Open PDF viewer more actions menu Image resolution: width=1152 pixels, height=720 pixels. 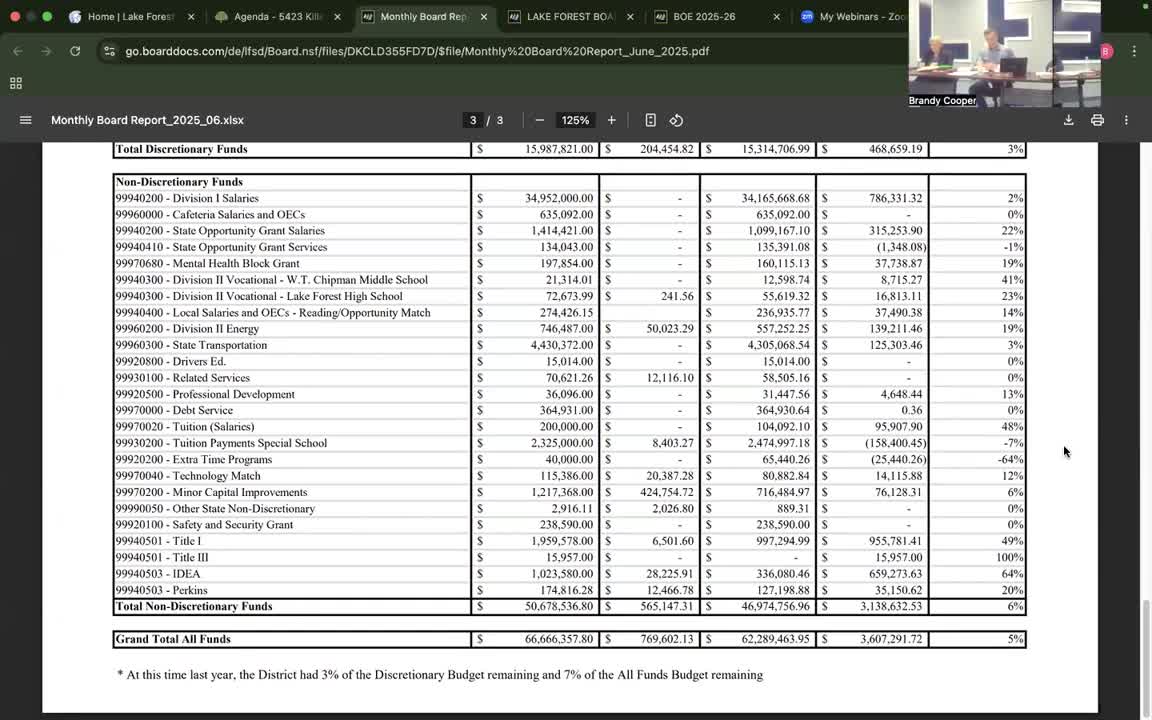(x=1126, y=120)
